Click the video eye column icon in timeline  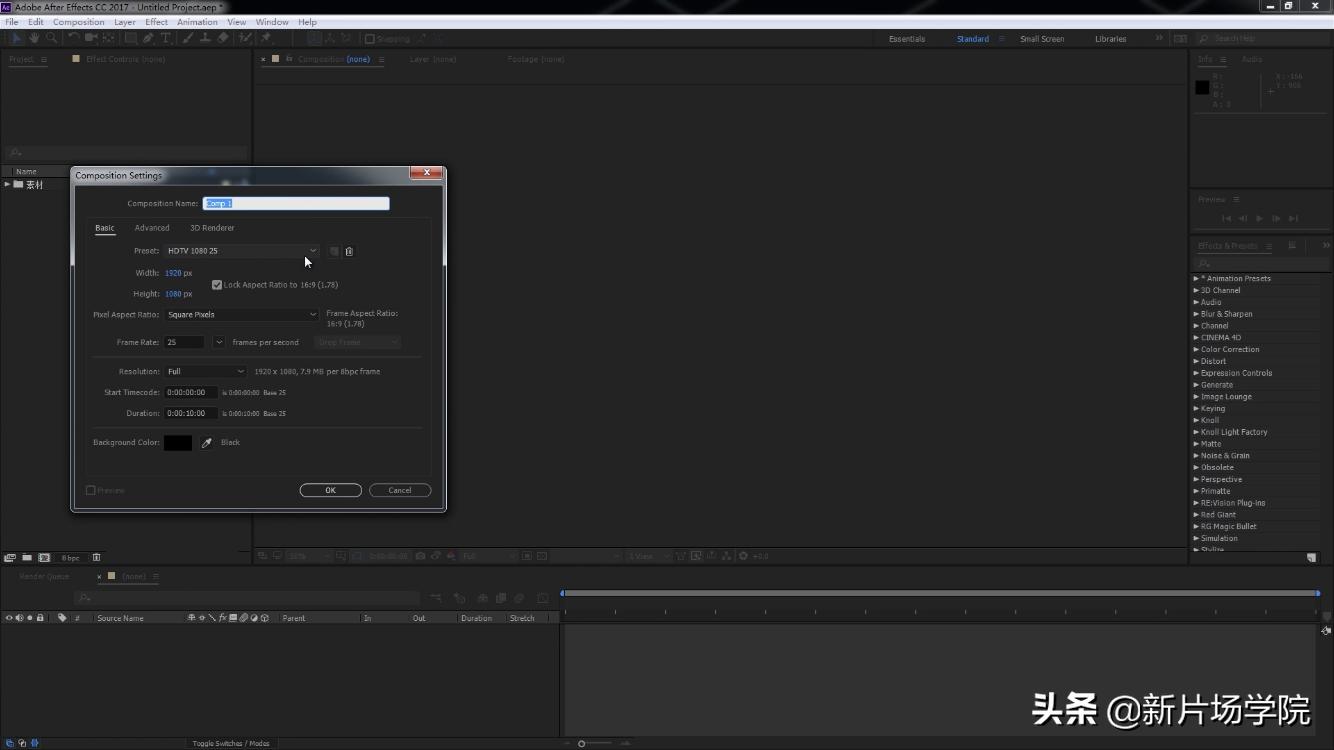tap(9, 618)
